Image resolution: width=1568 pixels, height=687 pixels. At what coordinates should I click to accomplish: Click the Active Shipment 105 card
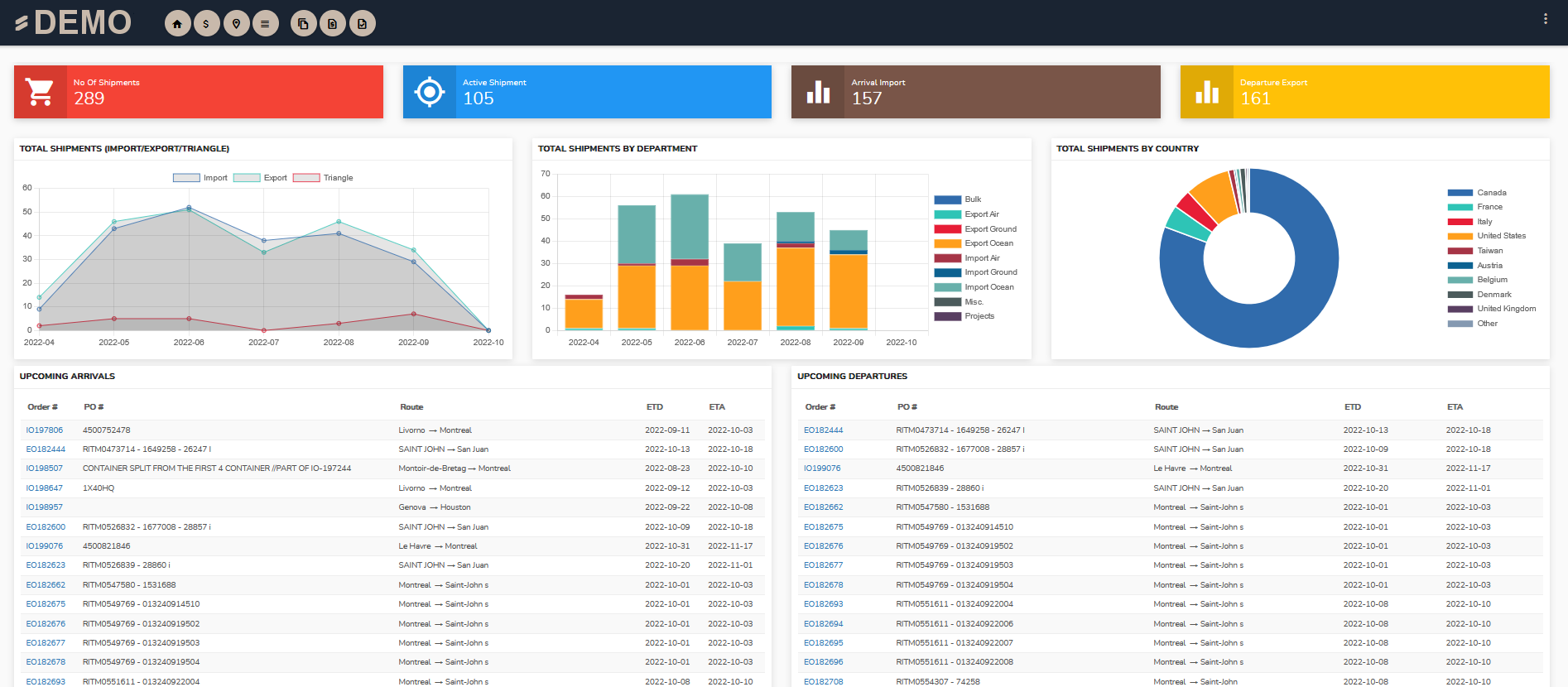tap(587, 92)
